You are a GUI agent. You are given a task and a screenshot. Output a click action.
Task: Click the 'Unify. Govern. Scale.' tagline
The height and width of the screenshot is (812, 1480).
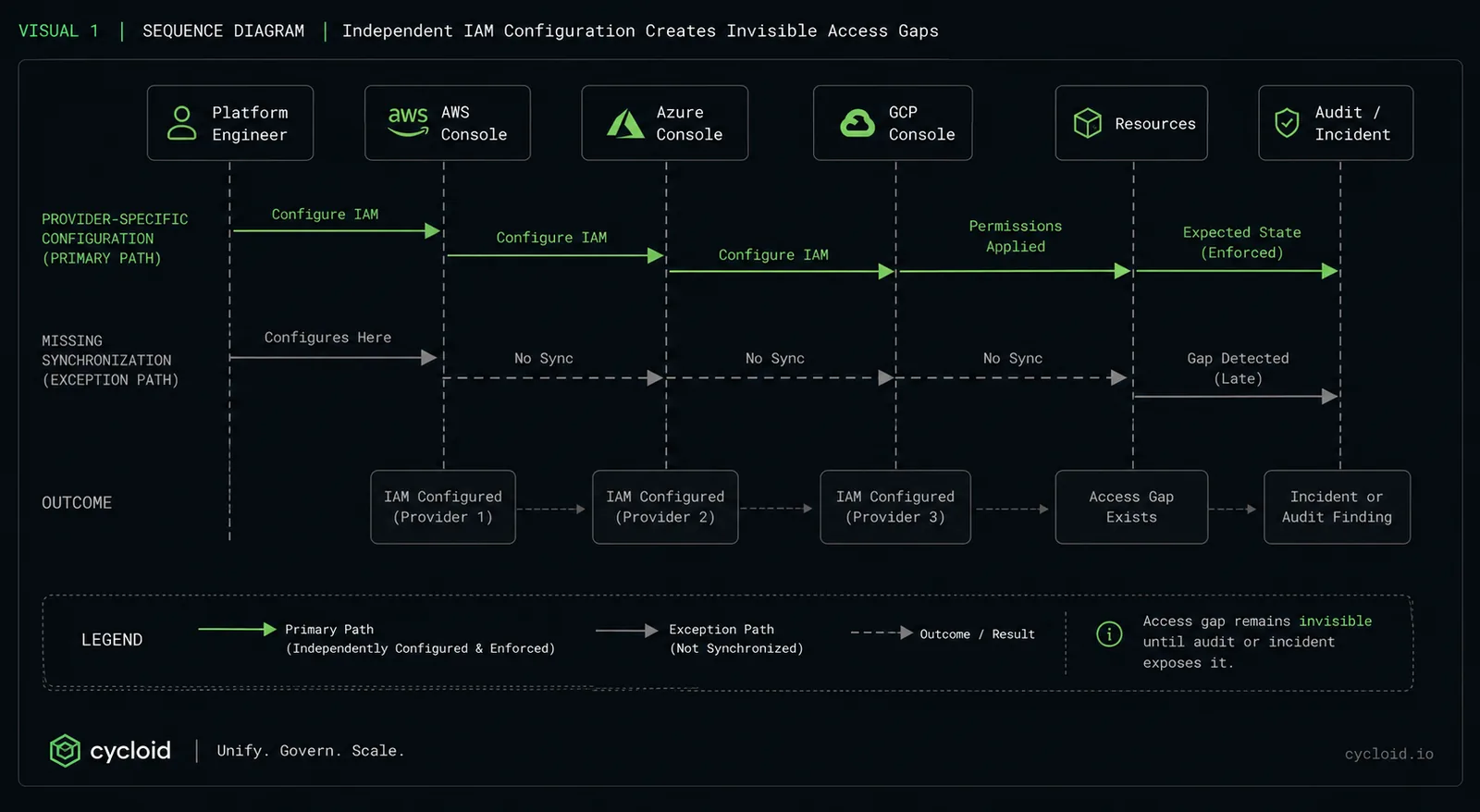pos(311,751)
